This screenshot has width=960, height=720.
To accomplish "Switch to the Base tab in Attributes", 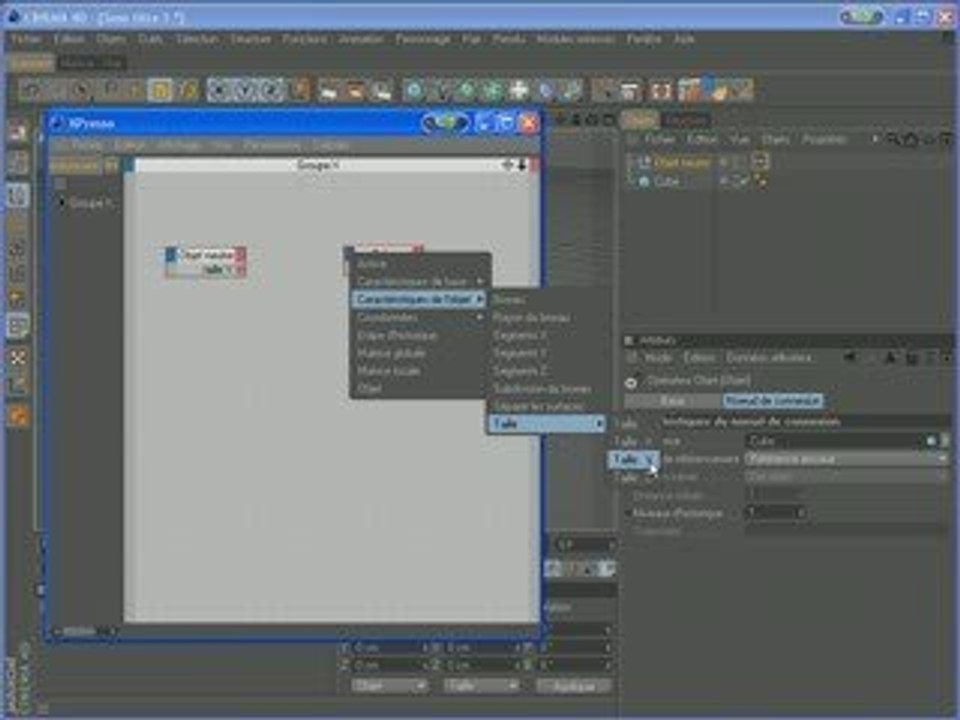I will (x=672, y=401).
